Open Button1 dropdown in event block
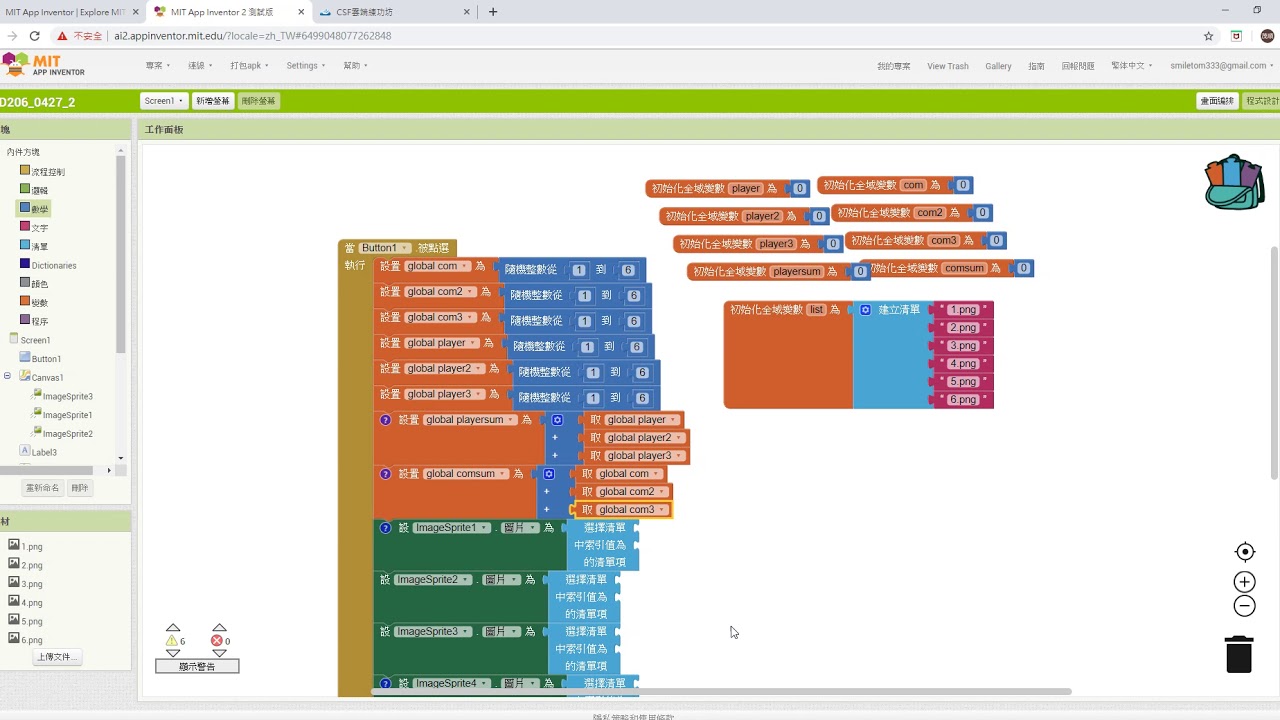 (x=385, y=248)
